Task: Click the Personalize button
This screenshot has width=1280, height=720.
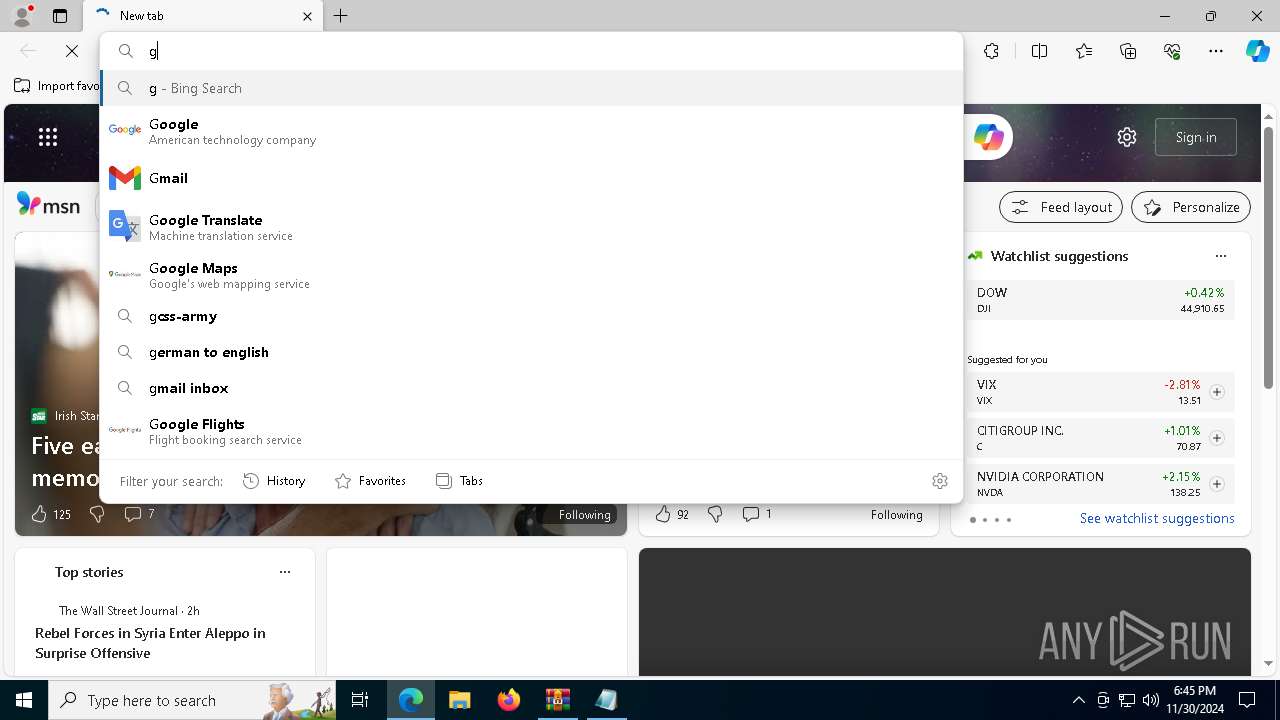Action: pos(1191,207)
